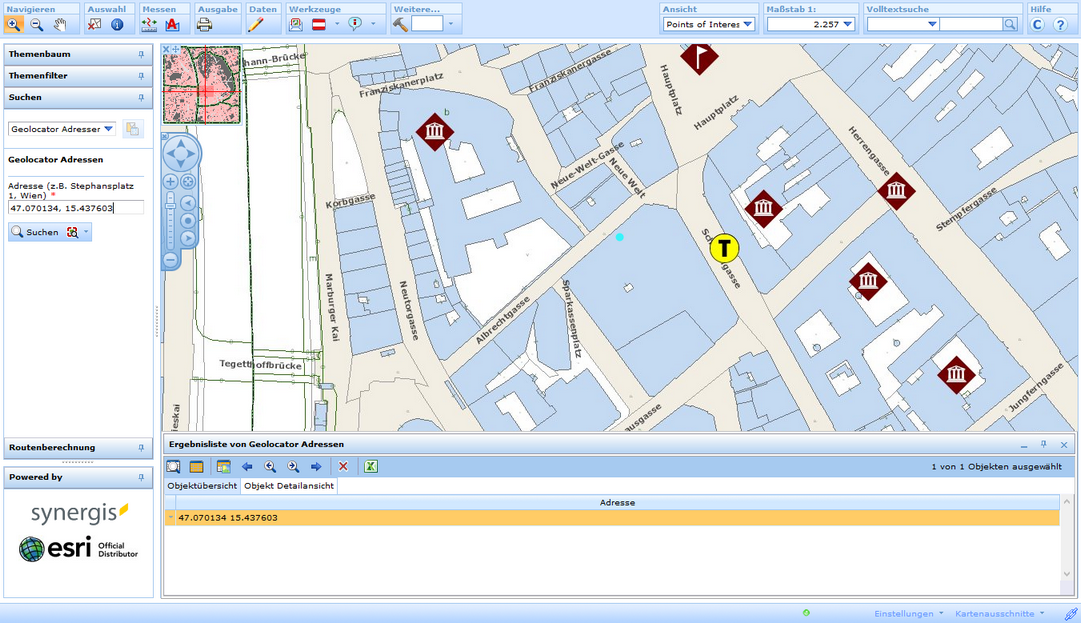Click the red X in results toolbar

343,466
